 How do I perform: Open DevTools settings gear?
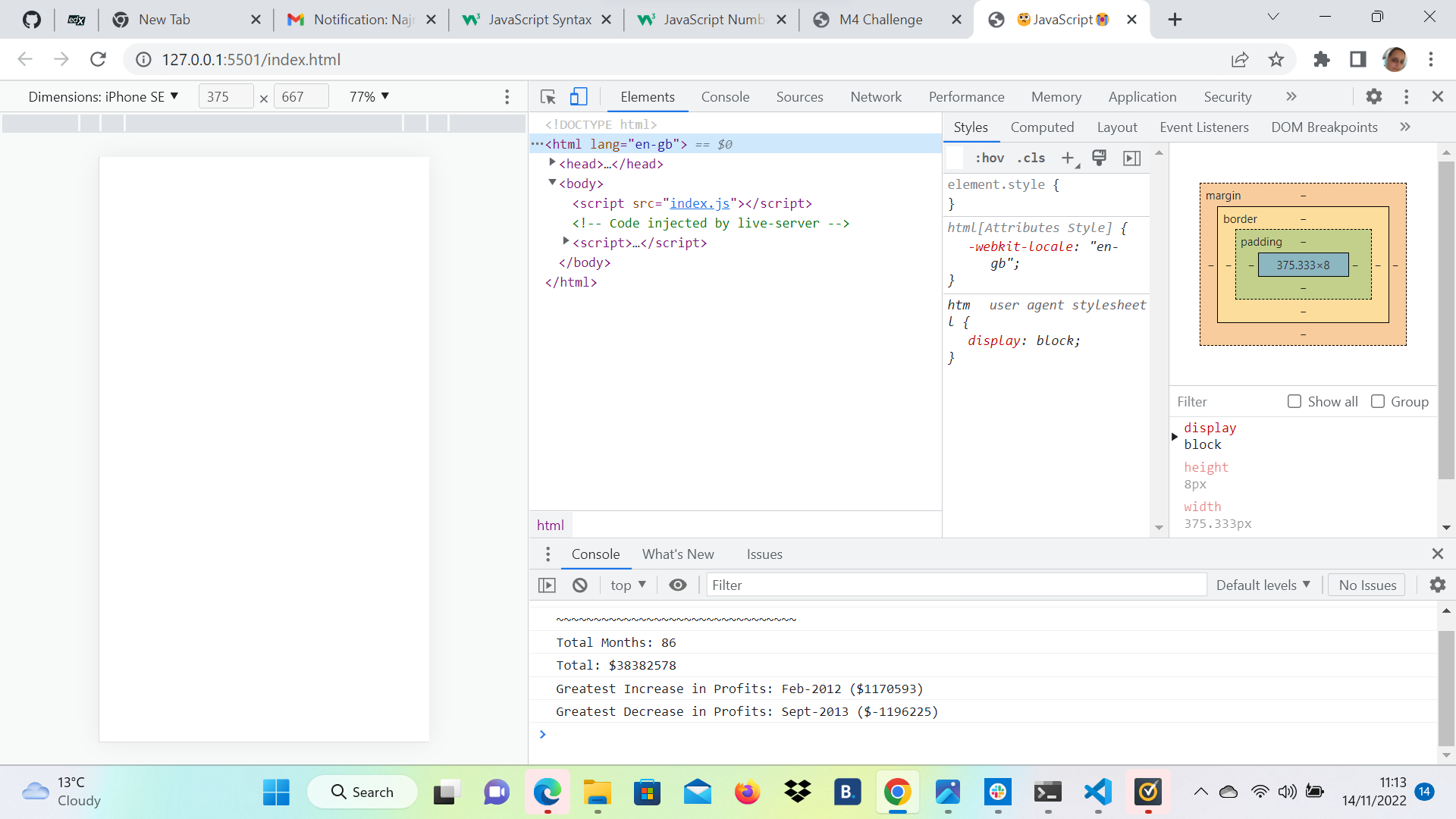click(1373, 97)
